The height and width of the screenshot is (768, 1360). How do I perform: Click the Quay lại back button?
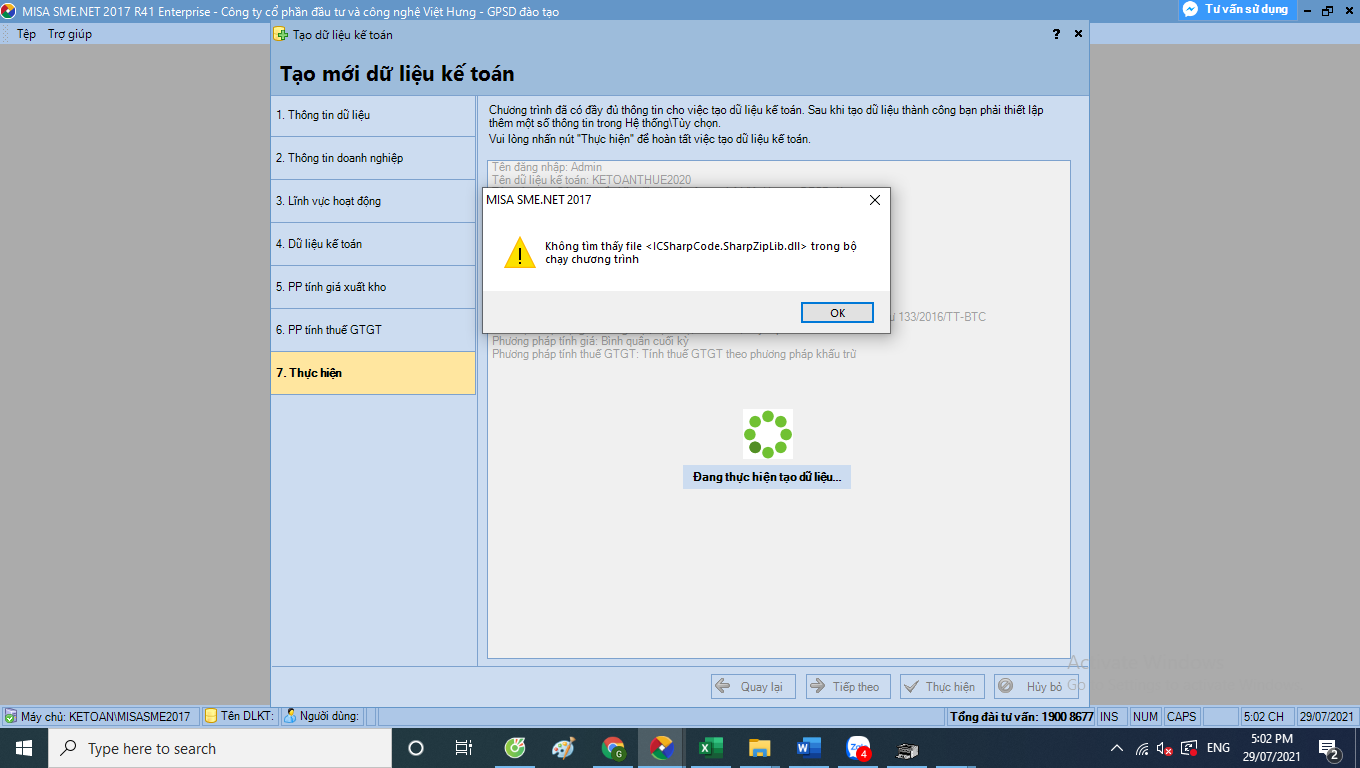(x=754, y=686)
